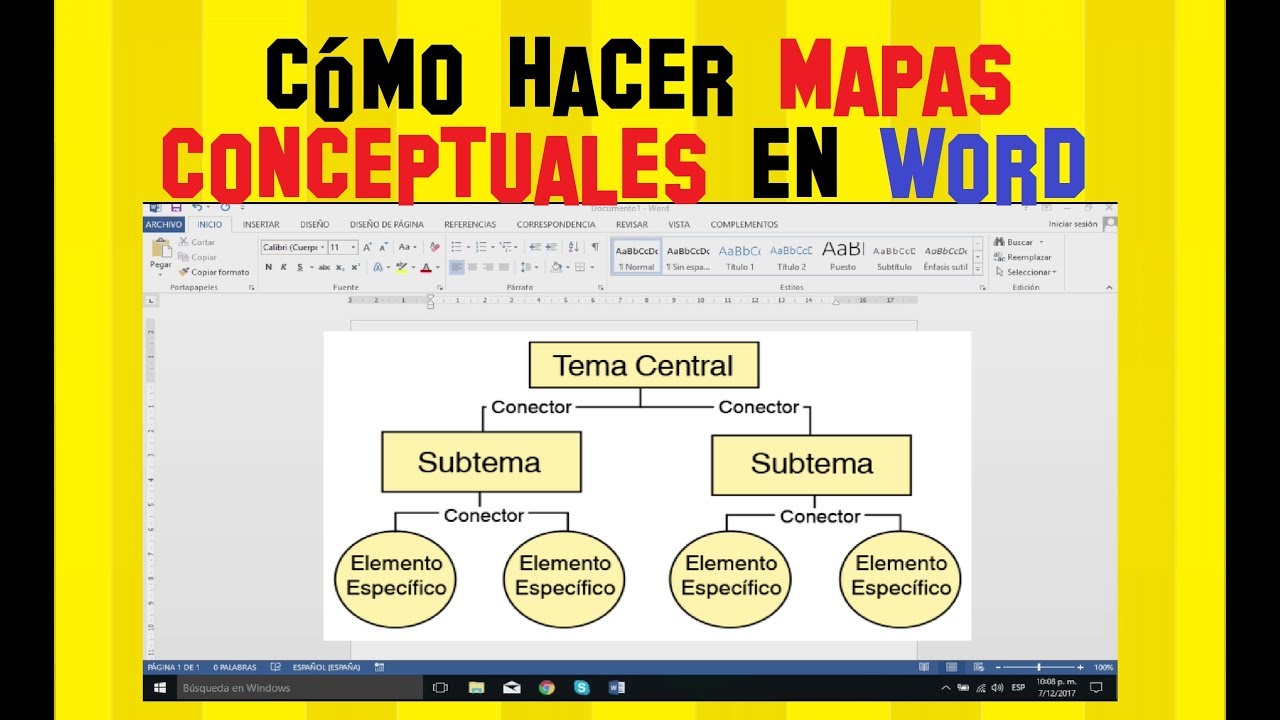
Task: Align text to the right
Action: 488,267
